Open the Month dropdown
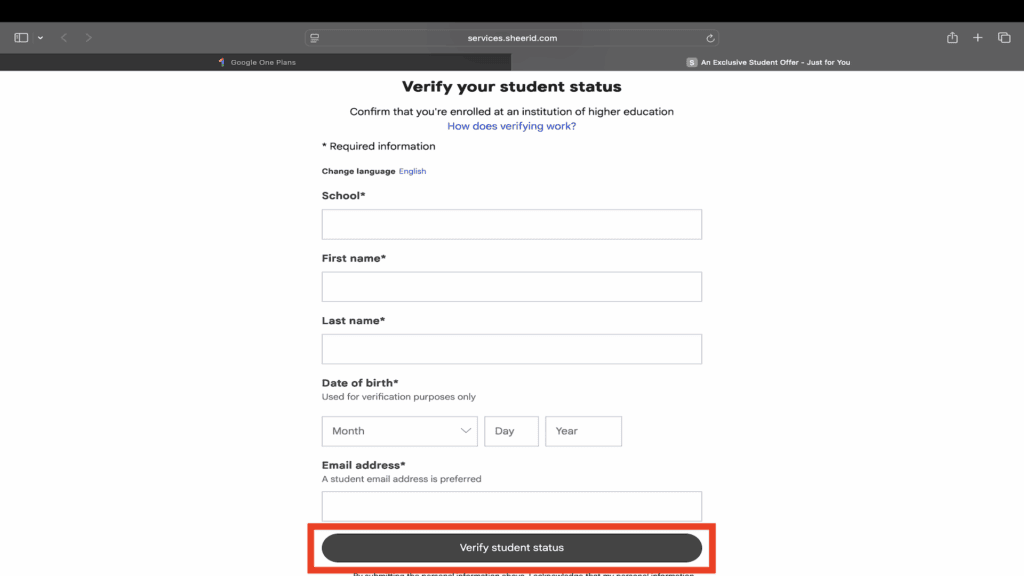1024x576 pixels. click(399, 431)
